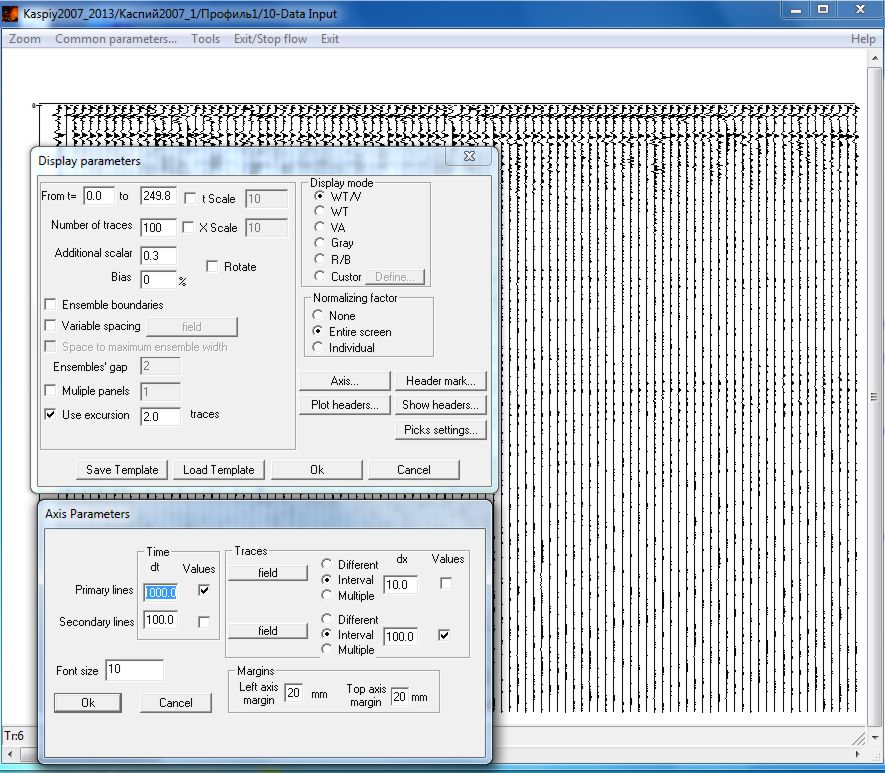Select Entire screen normalizing factor
The width and height of the screenshot is (885, 773).
tap(317, 331)
